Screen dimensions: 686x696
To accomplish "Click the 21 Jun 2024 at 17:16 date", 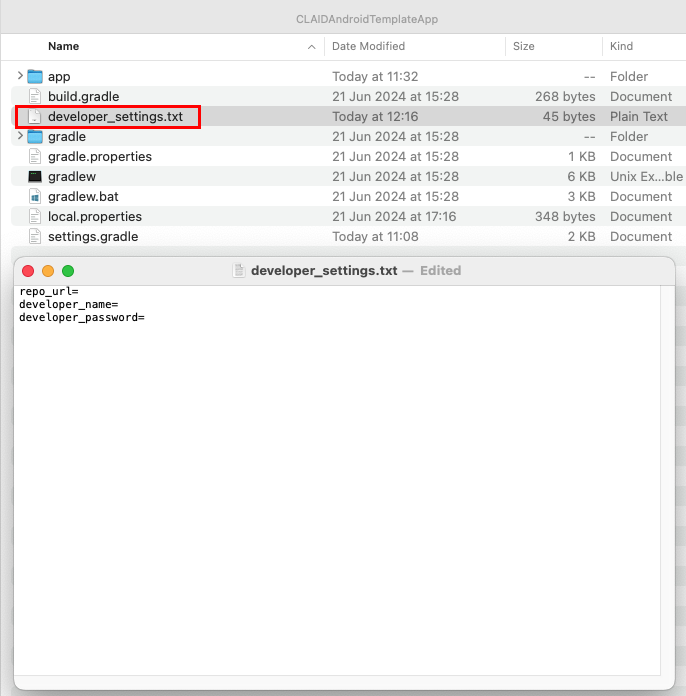I will coord(394,216).
